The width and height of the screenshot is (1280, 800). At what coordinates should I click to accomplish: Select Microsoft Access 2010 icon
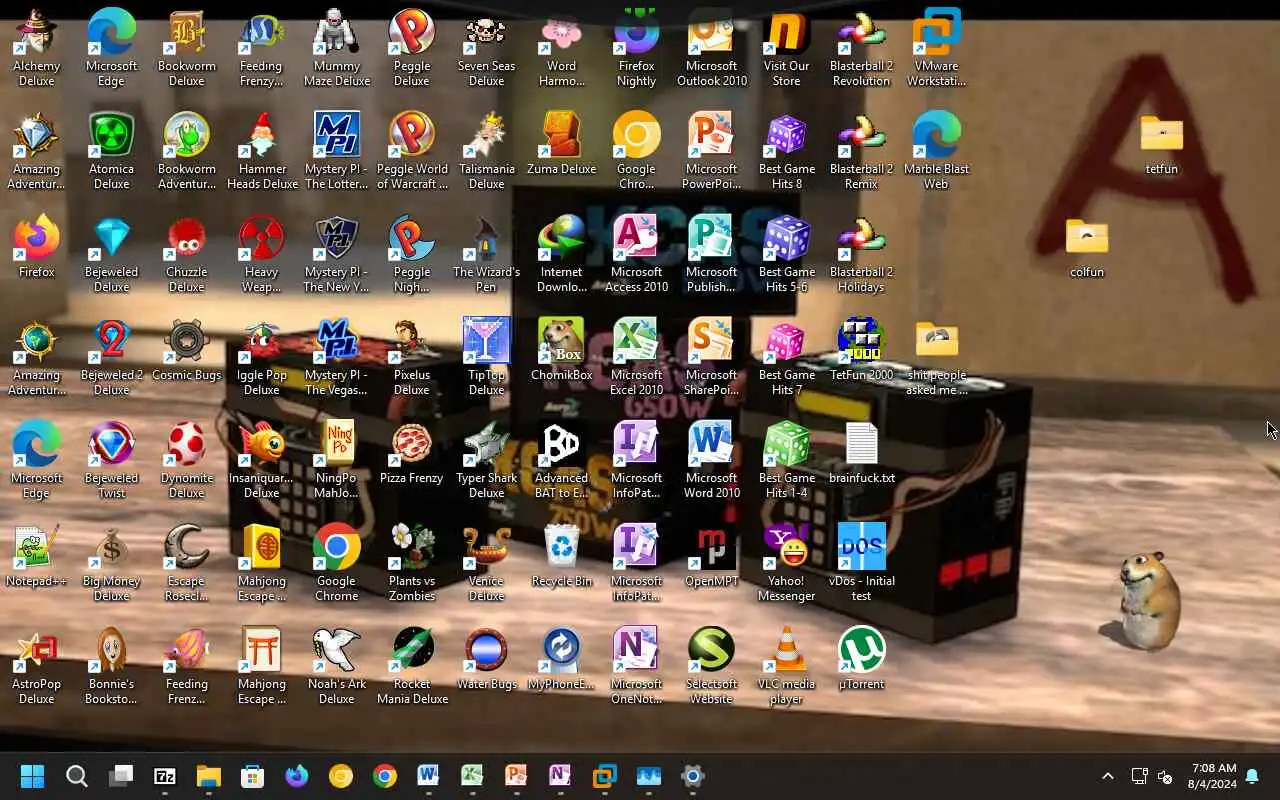636,254
